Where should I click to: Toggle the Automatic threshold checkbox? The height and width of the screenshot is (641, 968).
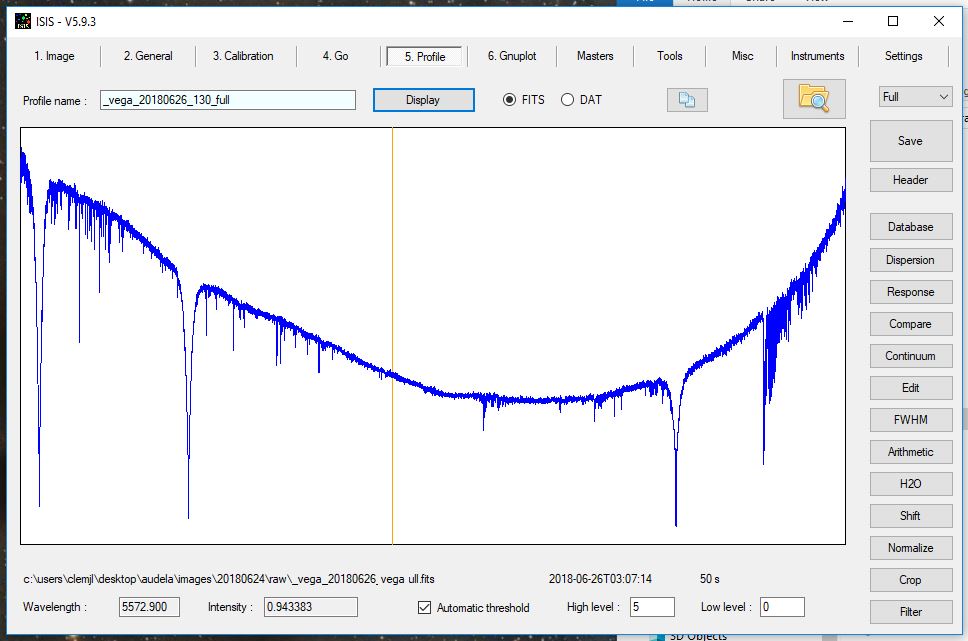[425, 607]
